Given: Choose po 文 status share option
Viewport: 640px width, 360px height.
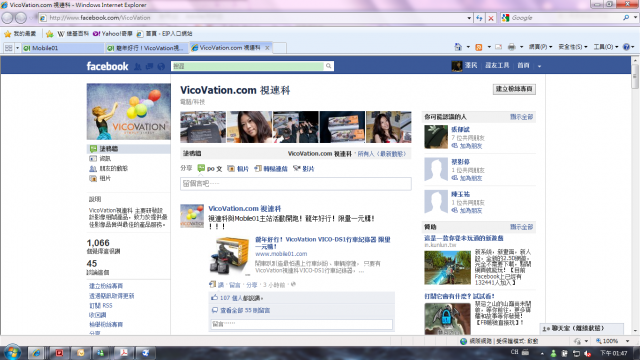Looking at the screenshot, I should [x=210, y=169].
